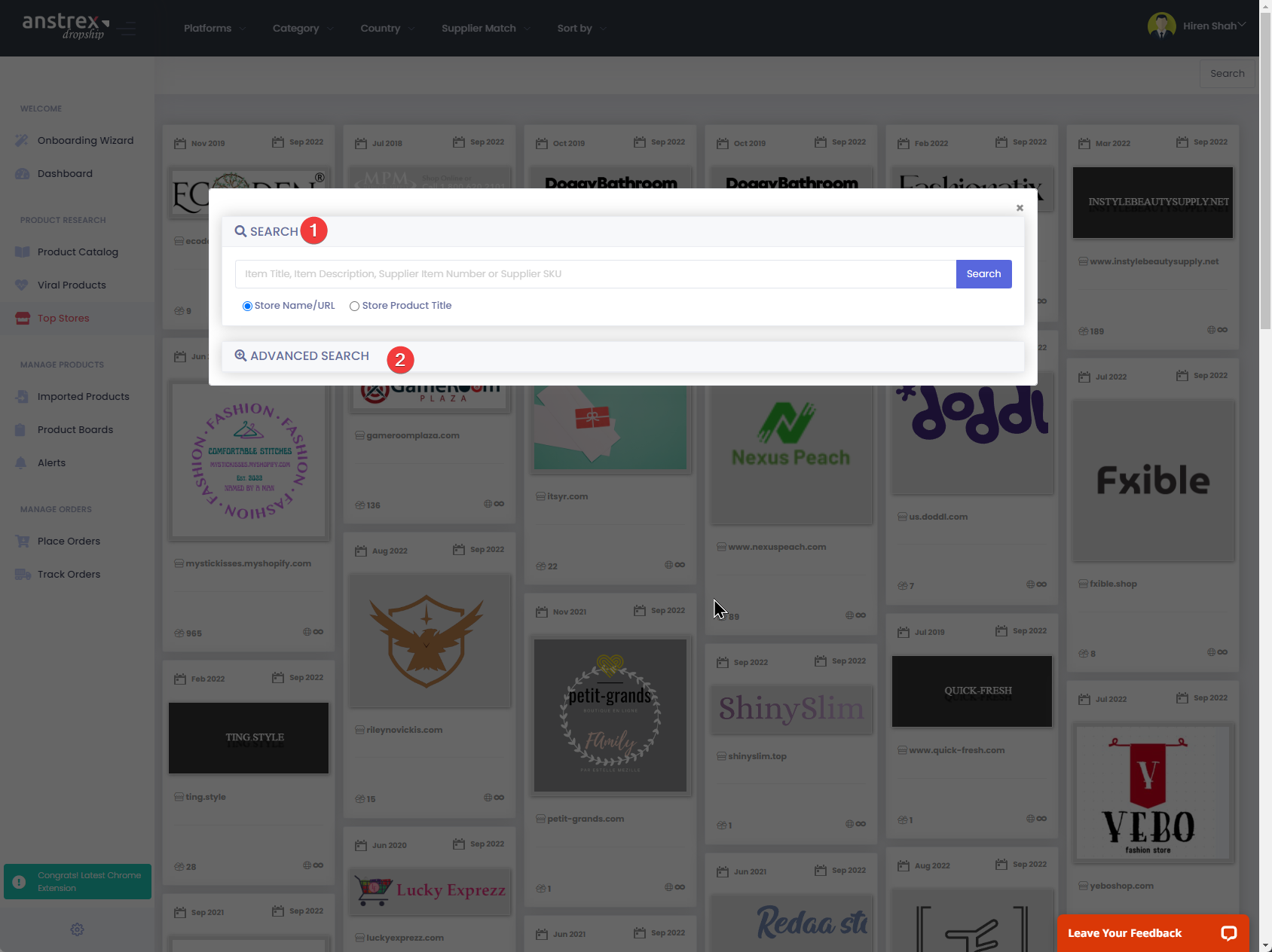Open Imported Products section
Screen dimensions: 1272x952
(x=83, y=397)
